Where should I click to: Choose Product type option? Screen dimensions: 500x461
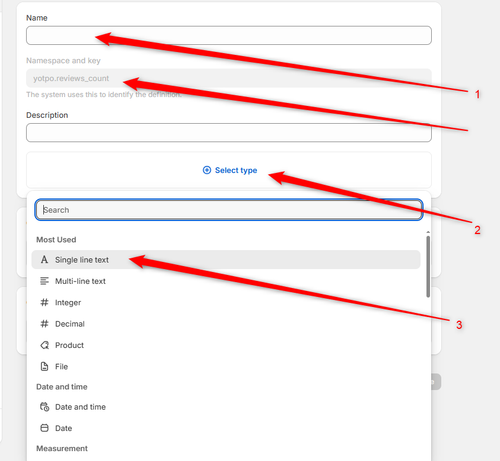click(226, 345)
